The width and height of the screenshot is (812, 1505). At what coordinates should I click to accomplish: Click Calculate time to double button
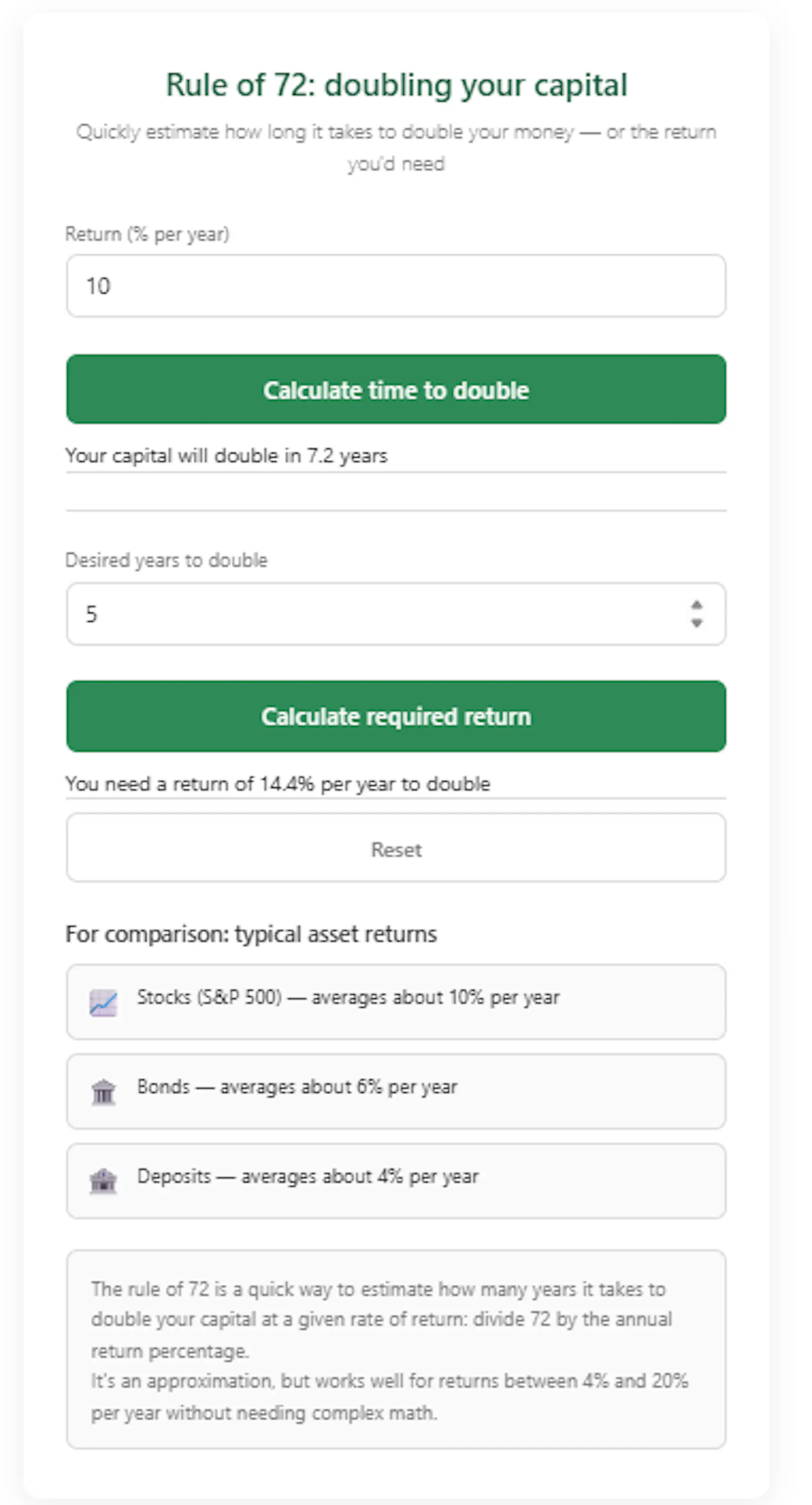pos(396,389)
